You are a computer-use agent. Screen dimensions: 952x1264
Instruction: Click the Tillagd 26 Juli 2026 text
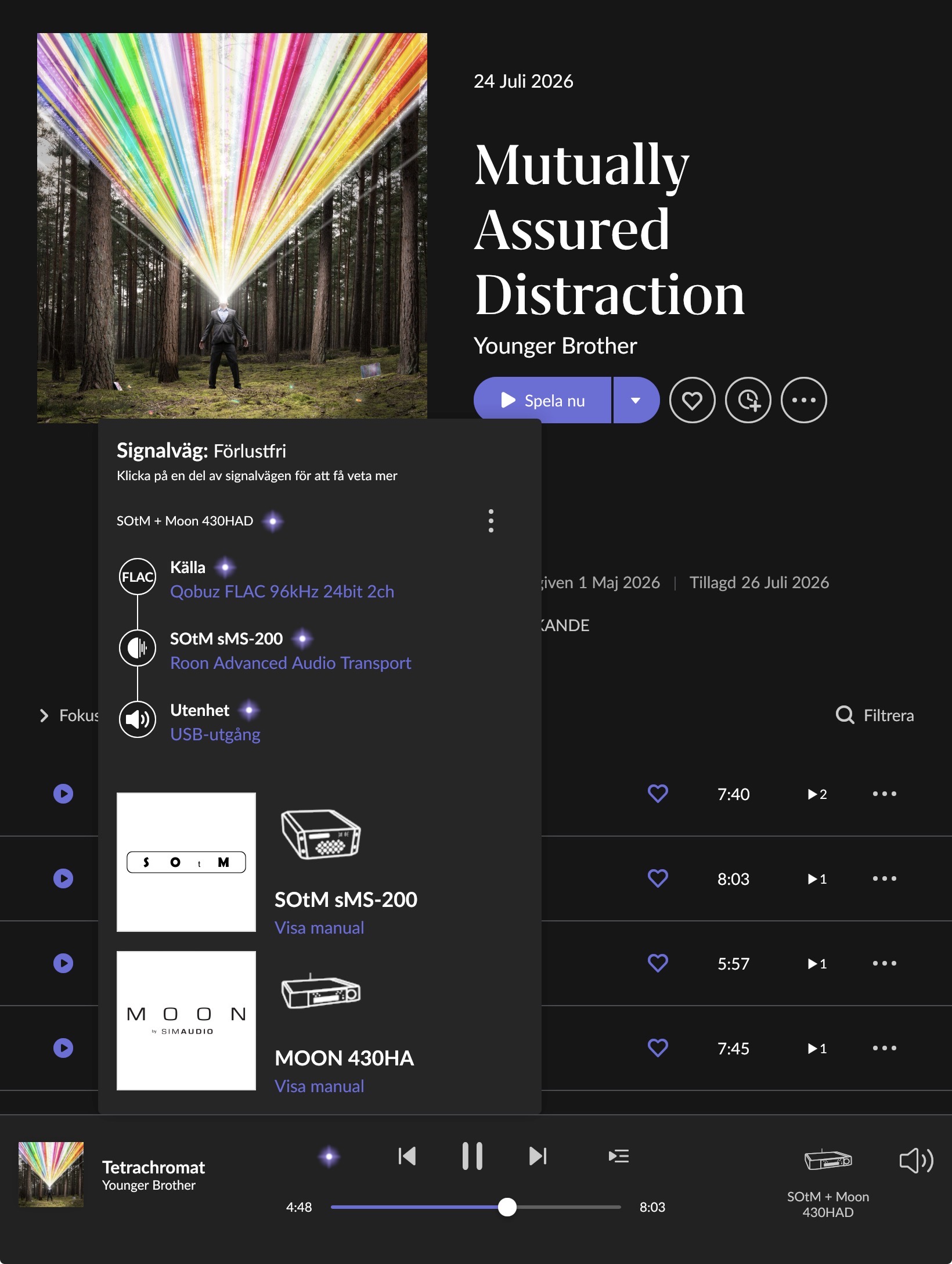759,582
